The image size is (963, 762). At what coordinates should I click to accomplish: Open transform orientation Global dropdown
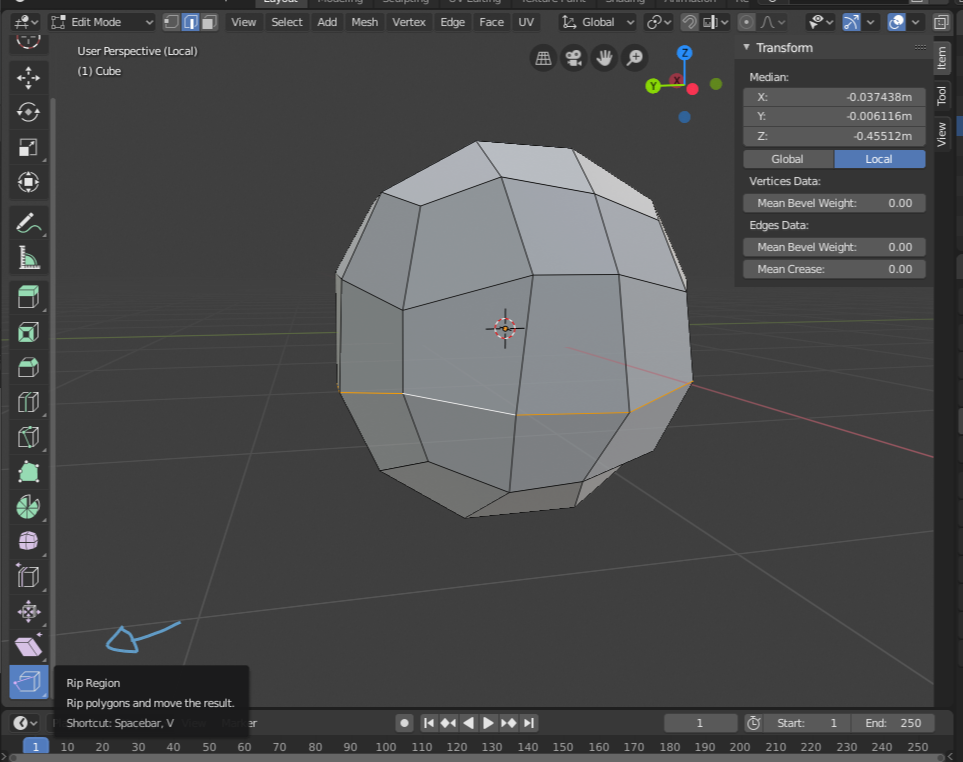[x=598, y=23]
